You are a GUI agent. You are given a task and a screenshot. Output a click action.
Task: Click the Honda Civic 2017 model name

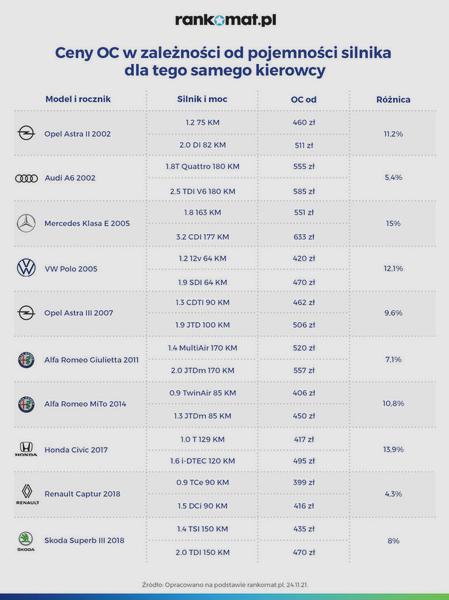[76, 450]
